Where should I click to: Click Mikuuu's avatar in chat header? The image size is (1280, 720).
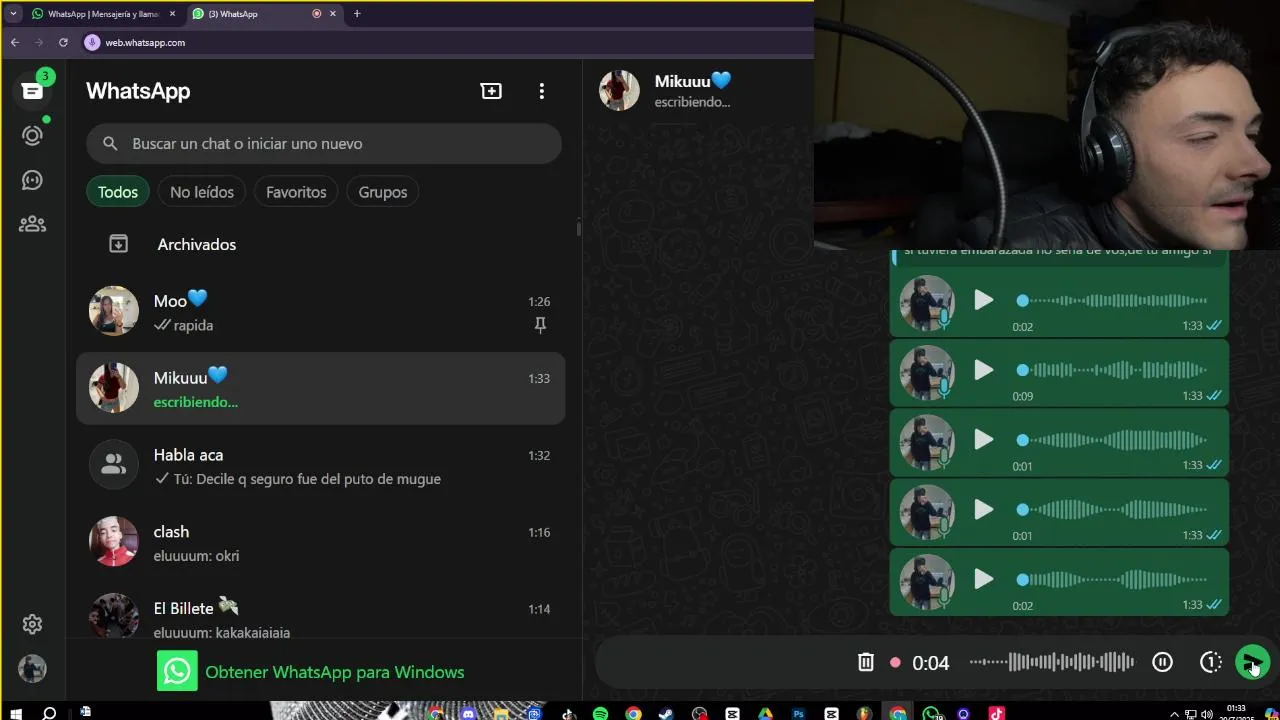pos(619,90)
